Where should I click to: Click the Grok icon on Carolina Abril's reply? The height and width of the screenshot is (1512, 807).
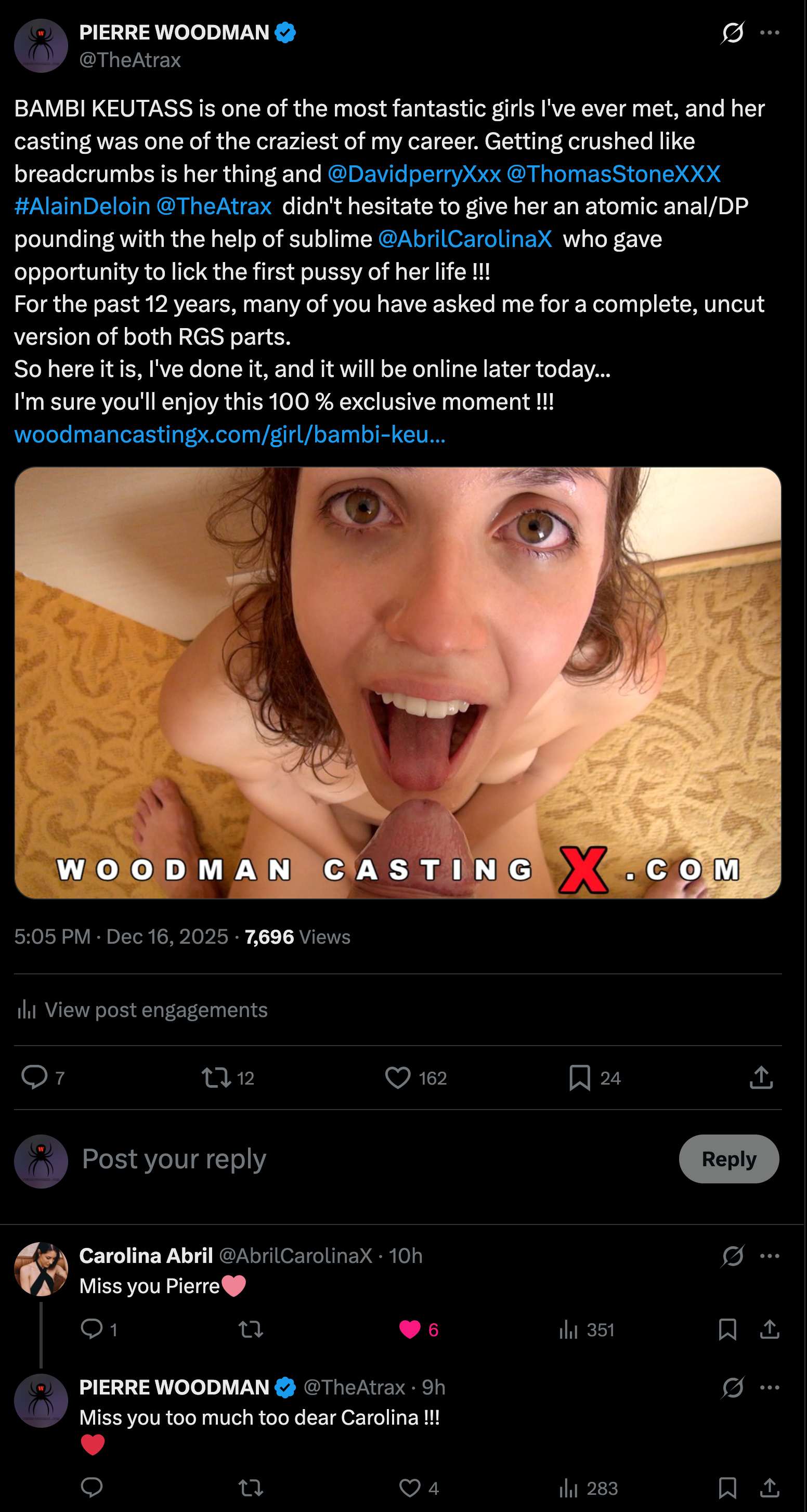click(x=733, y=1256)
